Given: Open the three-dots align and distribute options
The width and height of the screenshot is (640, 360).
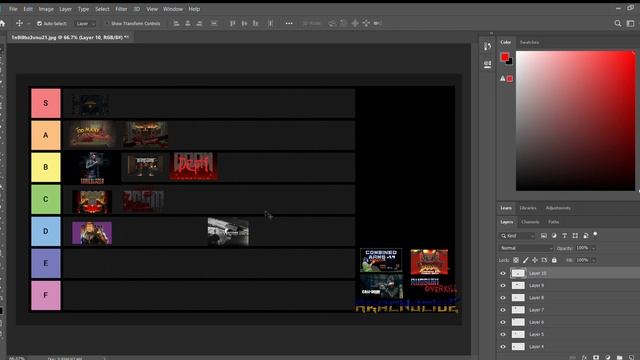Looking at the screenshot, I should [x=289, y=24].
